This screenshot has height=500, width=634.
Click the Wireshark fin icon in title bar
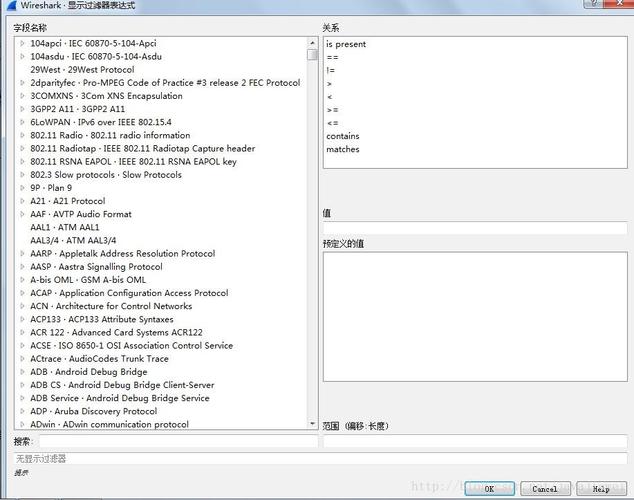click(12, 5)
